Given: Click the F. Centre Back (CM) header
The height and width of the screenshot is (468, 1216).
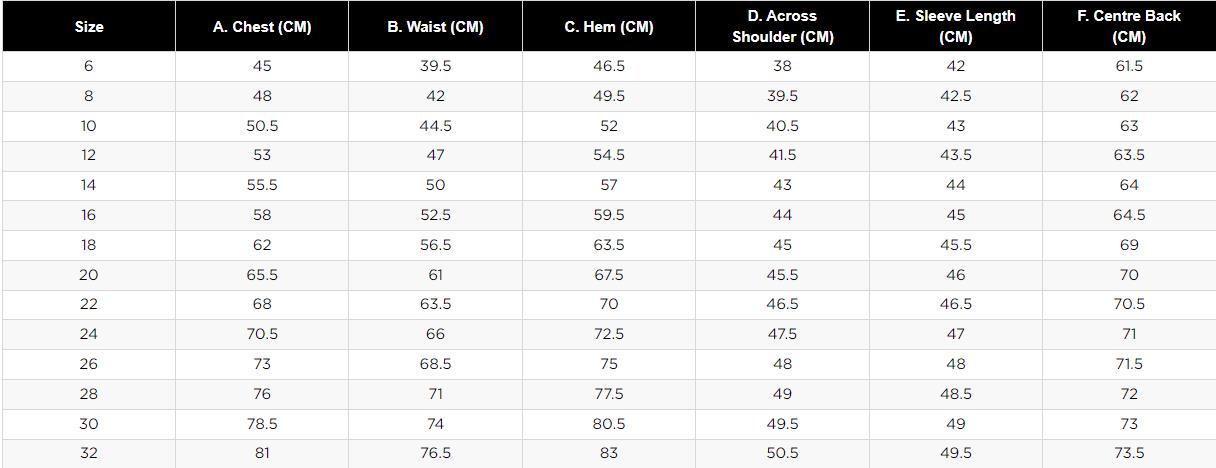Looking at the screenshot, I should point(1129,27).
